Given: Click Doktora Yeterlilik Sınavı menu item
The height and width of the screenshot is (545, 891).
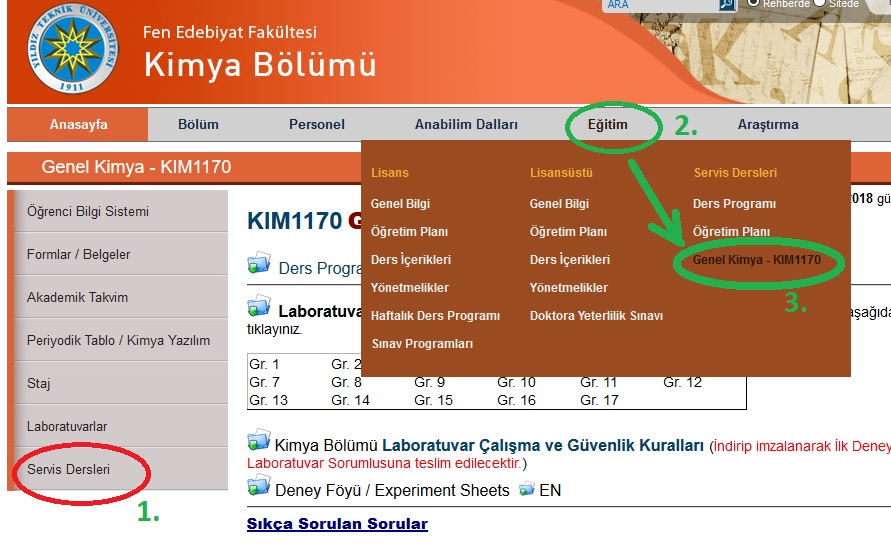Looking at the screenshot, I should pyautogui.click(x=596, y=316).
